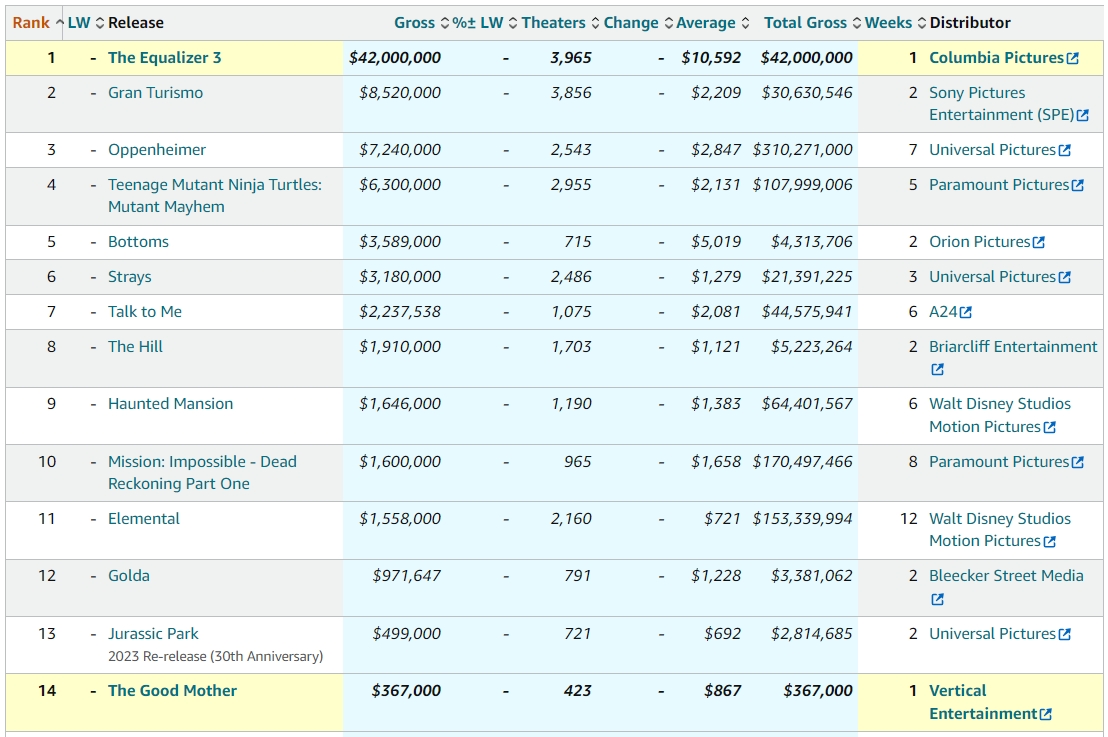Open Bleecker Street Media distributor link
The width and height of the screenshot is (1108, 737).
click(1006, 576)
